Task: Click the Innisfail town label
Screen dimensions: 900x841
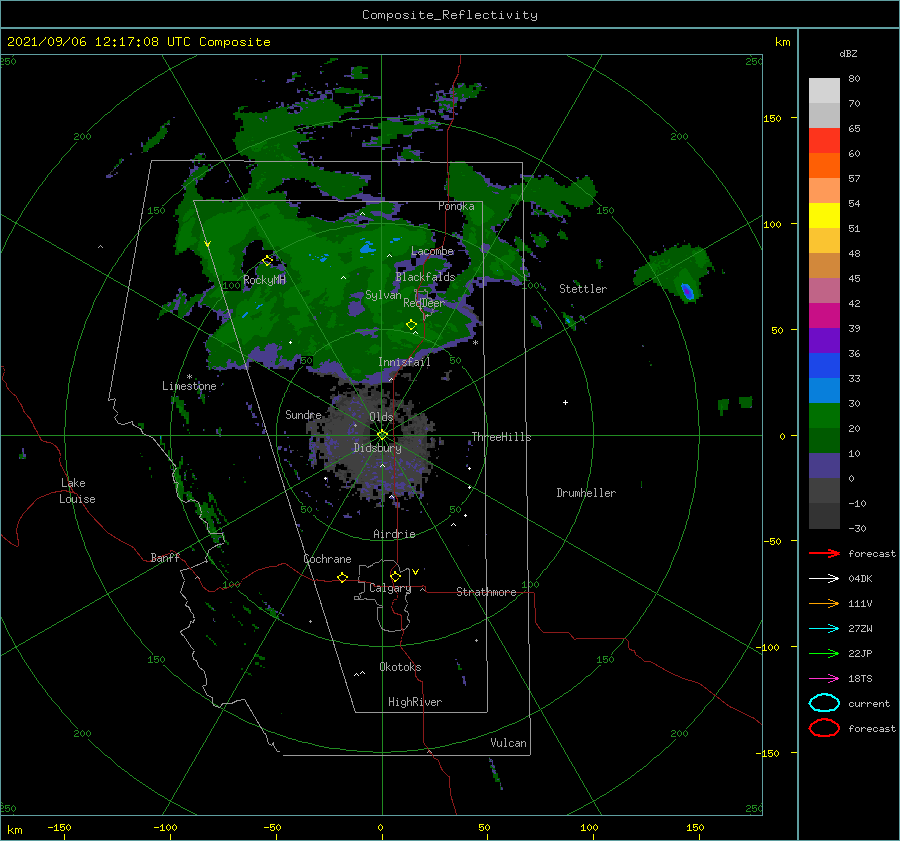Action: [404, 362]
